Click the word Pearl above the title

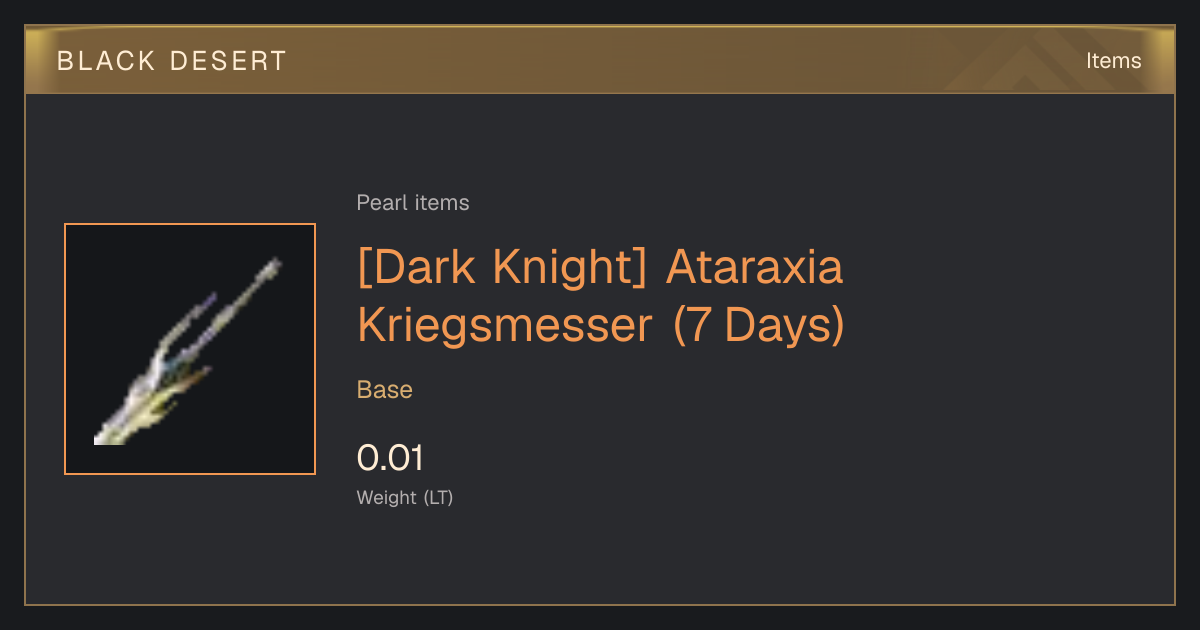click(x=378, y=203)
